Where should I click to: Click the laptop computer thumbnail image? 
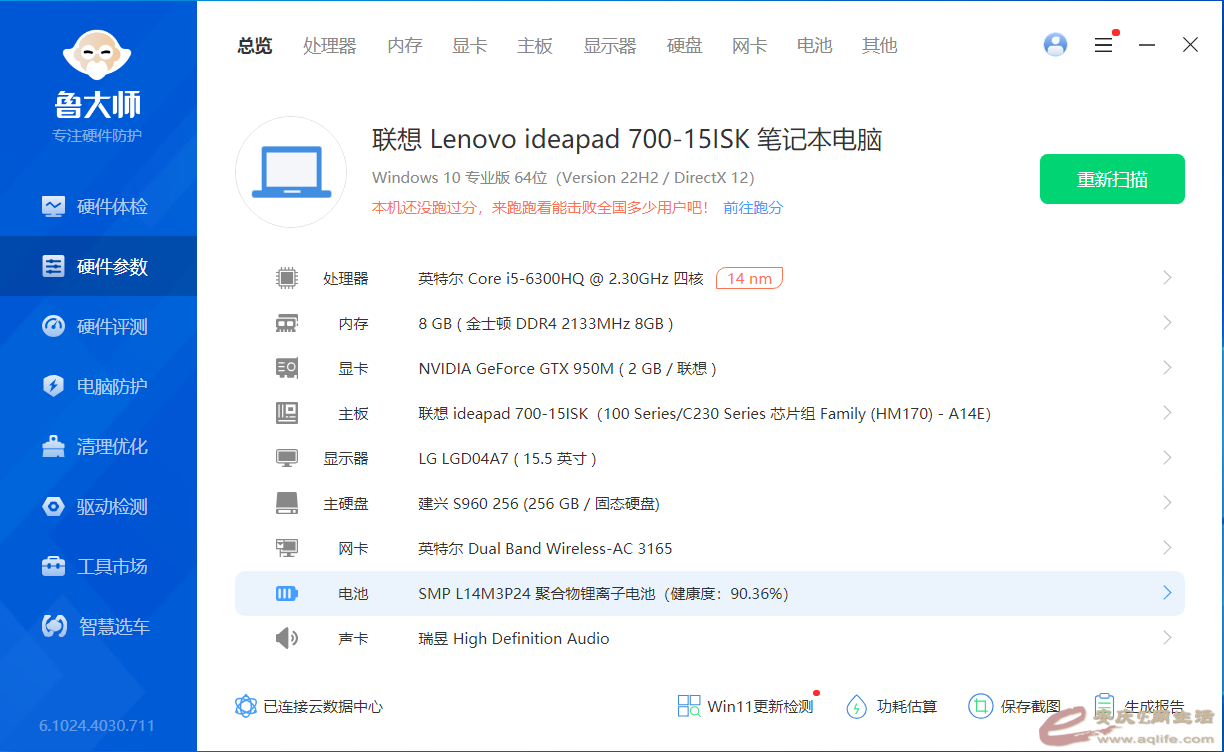point(291,172)
